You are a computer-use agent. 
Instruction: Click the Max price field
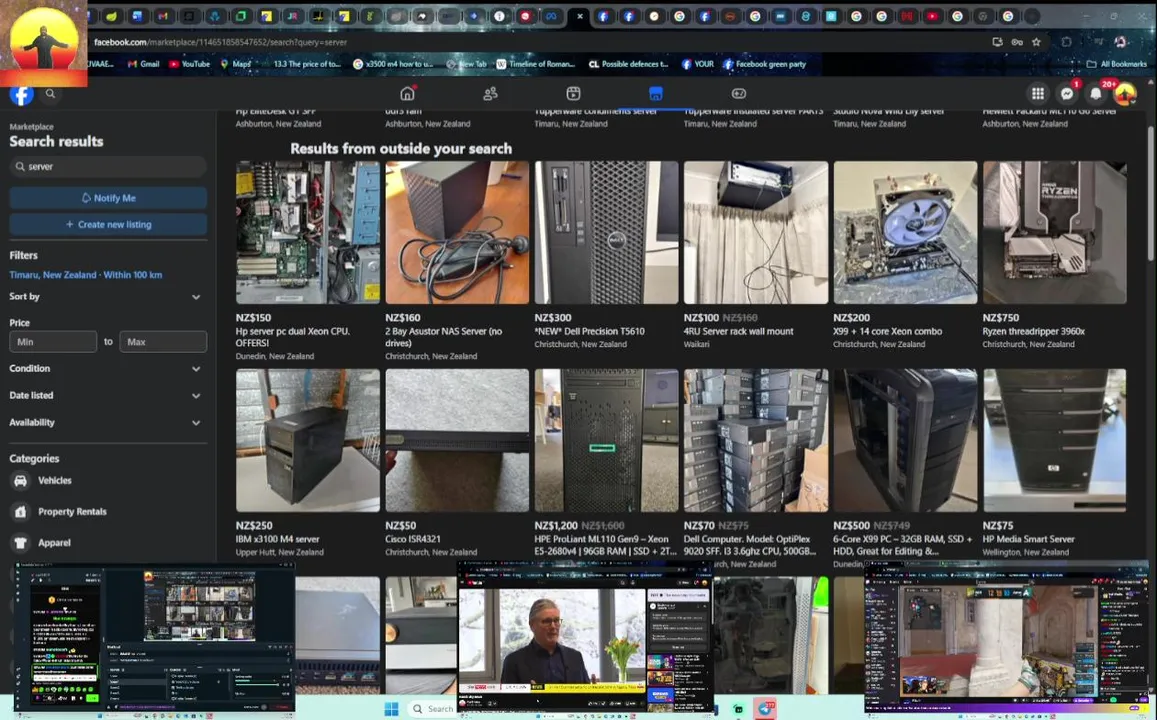(x=163, y=342)
